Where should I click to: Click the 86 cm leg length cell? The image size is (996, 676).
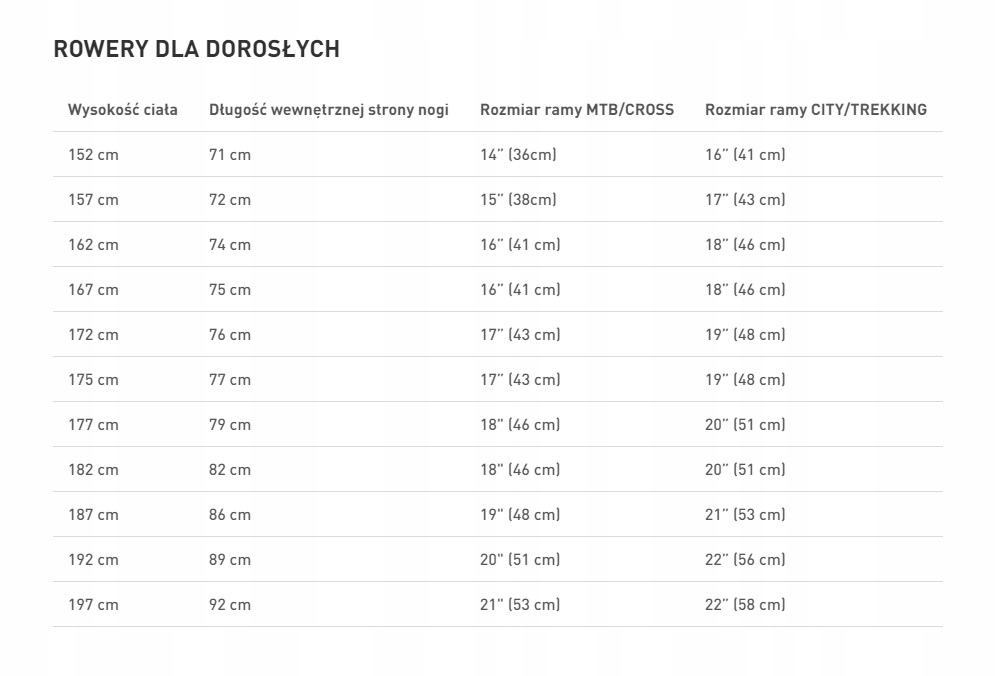click(230, 515)
